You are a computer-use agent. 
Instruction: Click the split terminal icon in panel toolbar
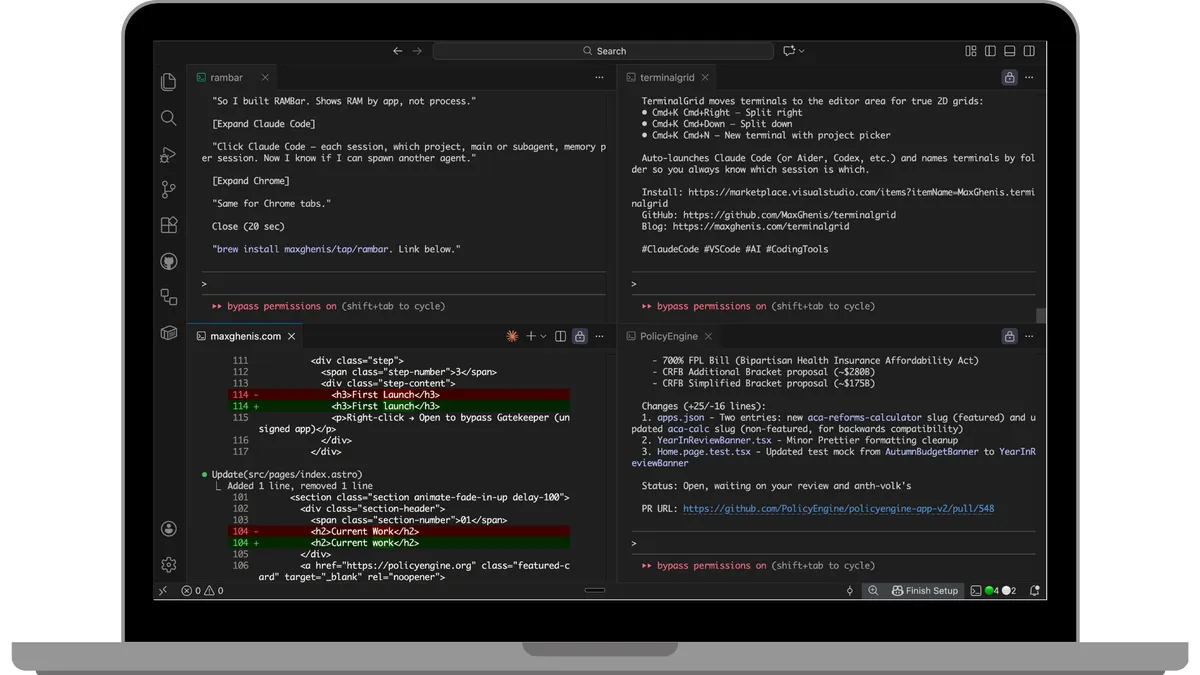(x=560, y=336)
